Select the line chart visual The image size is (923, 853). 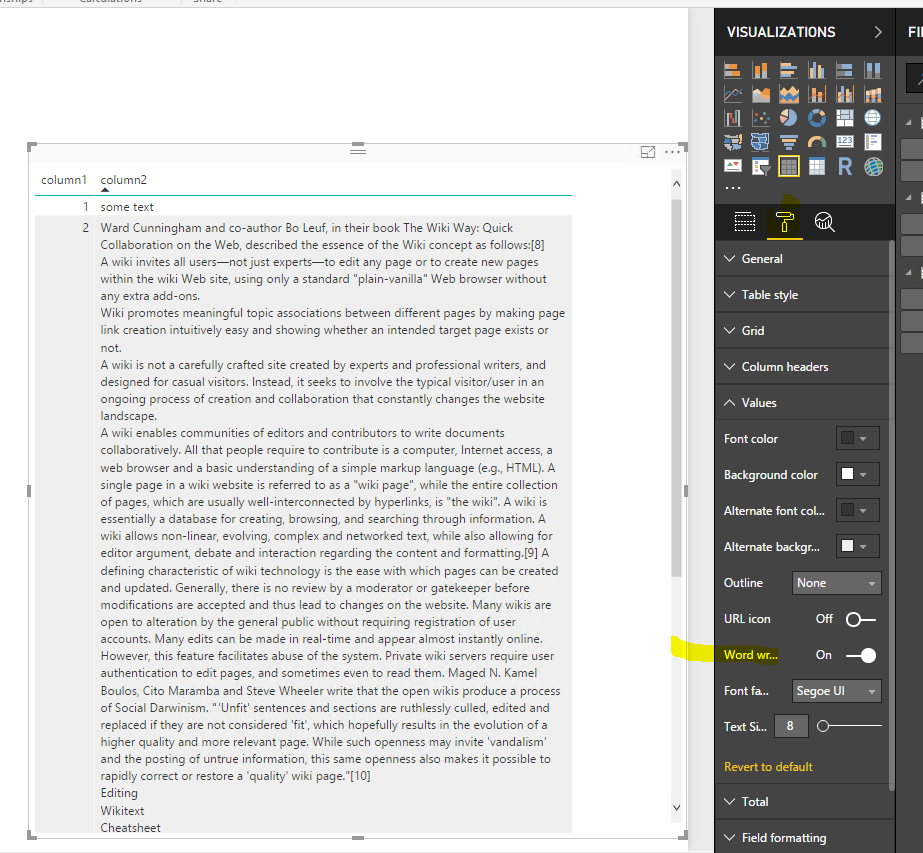click(x=732, y=94)
